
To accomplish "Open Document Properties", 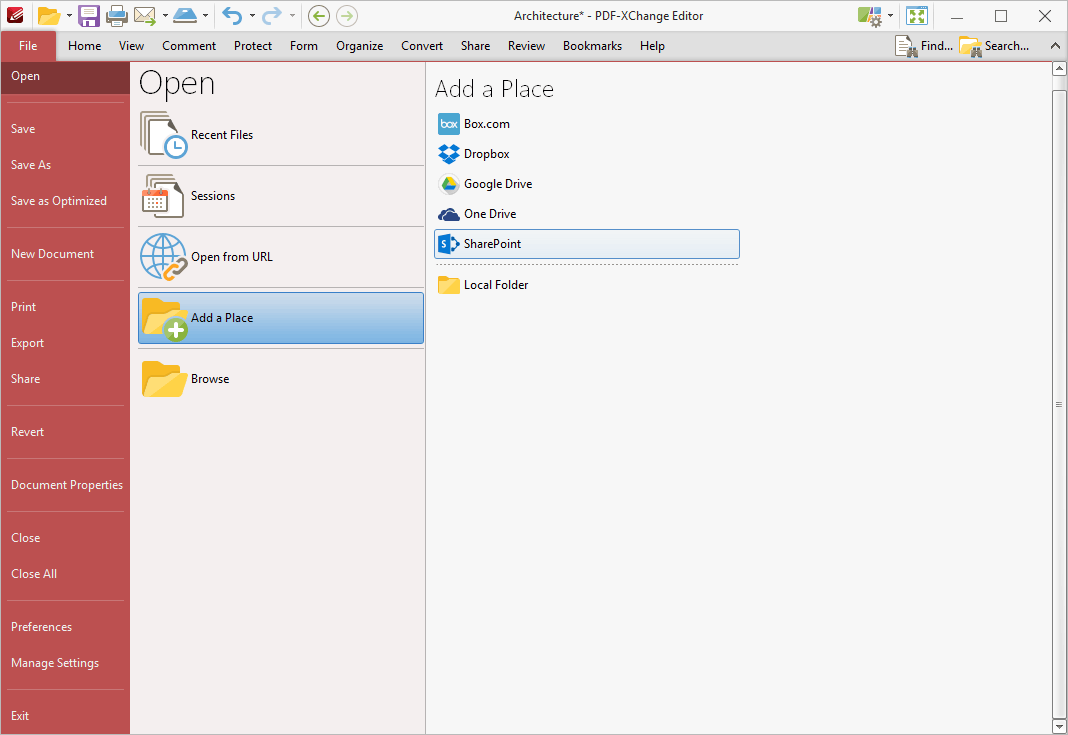I will pos(65,485).
